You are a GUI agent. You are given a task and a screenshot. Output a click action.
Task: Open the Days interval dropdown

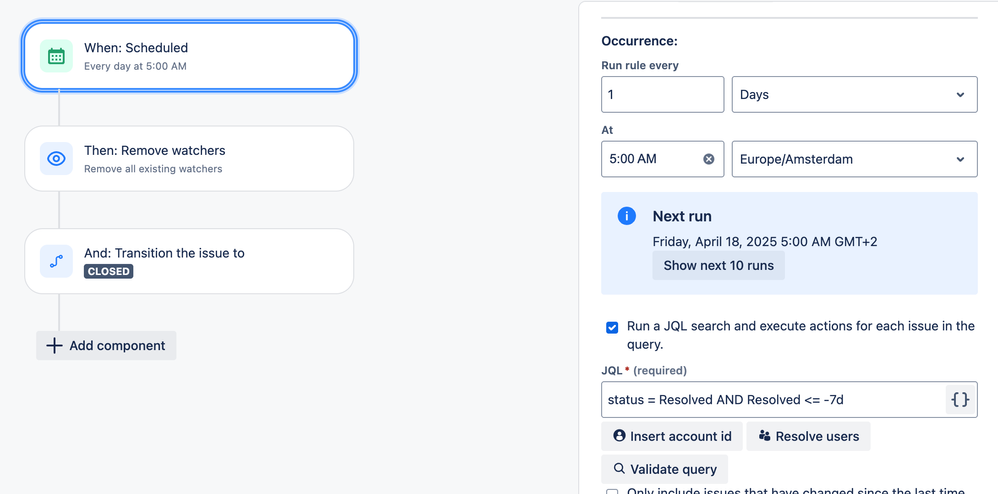point(855,95)
